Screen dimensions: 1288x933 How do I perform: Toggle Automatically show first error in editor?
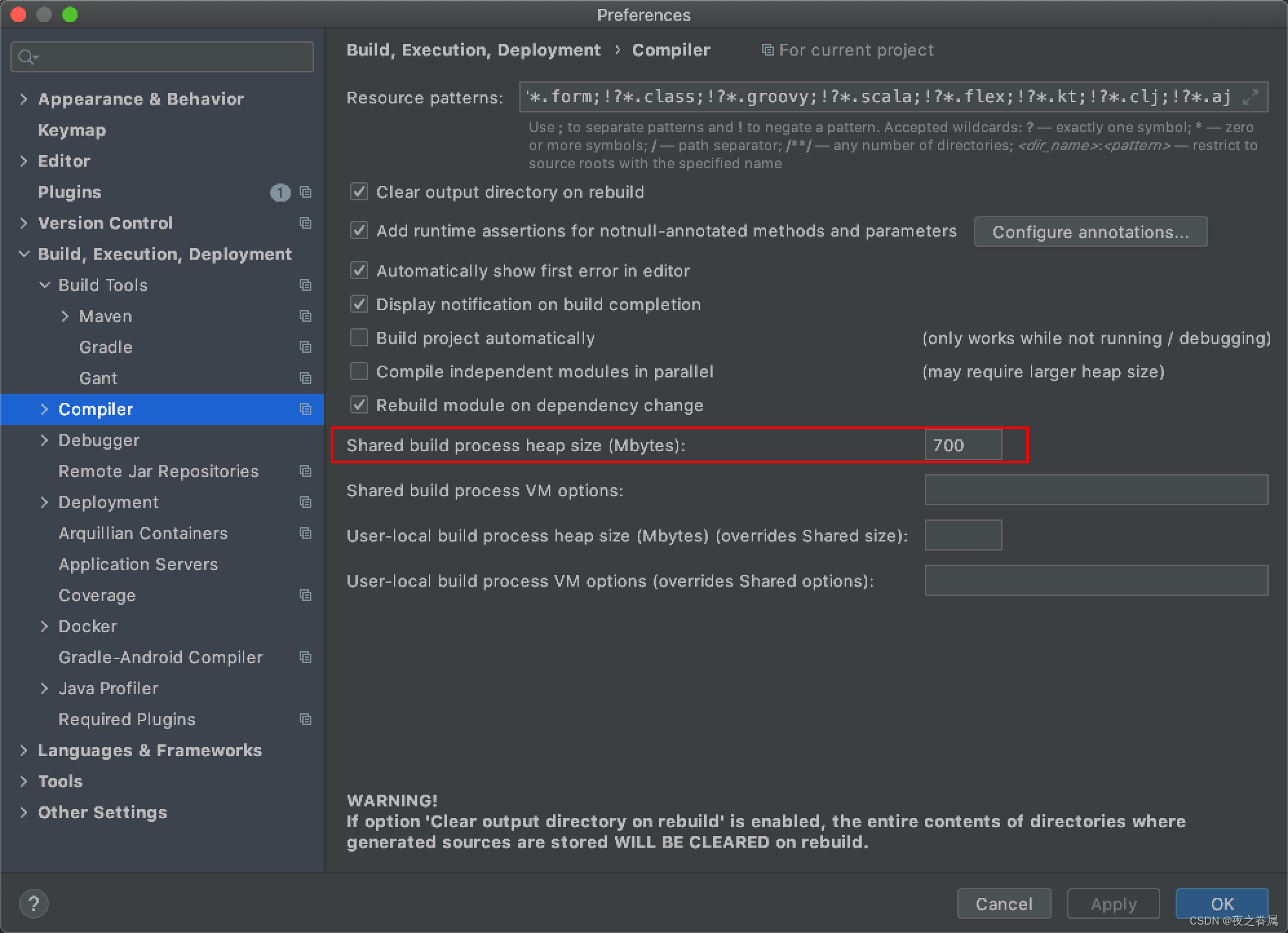point(359,270)
